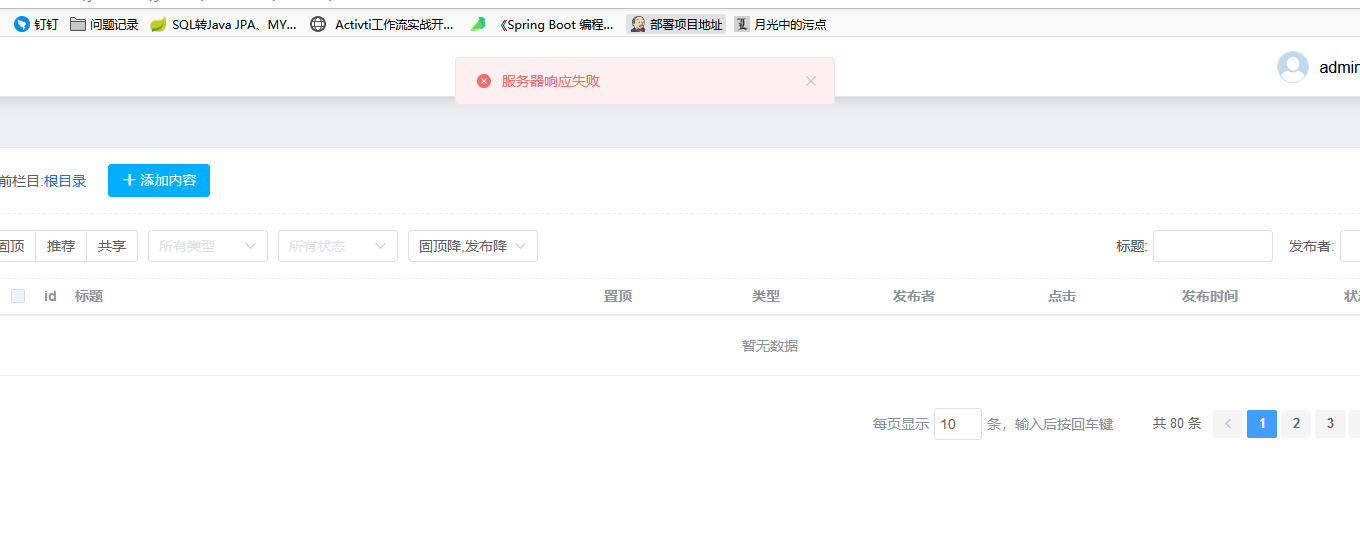
Task: Click the 置顶 column header
Action: coord(618,296)
